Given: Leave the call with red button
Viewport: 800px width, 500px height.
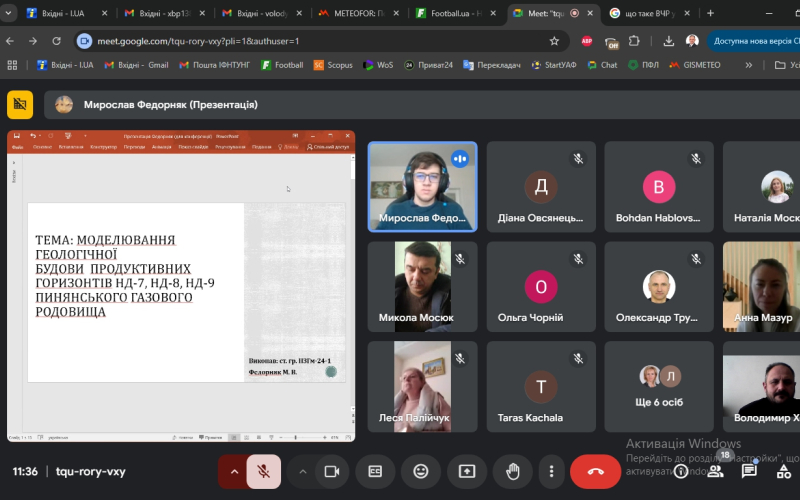Looking at the screenshot, I should pos(595,471).
